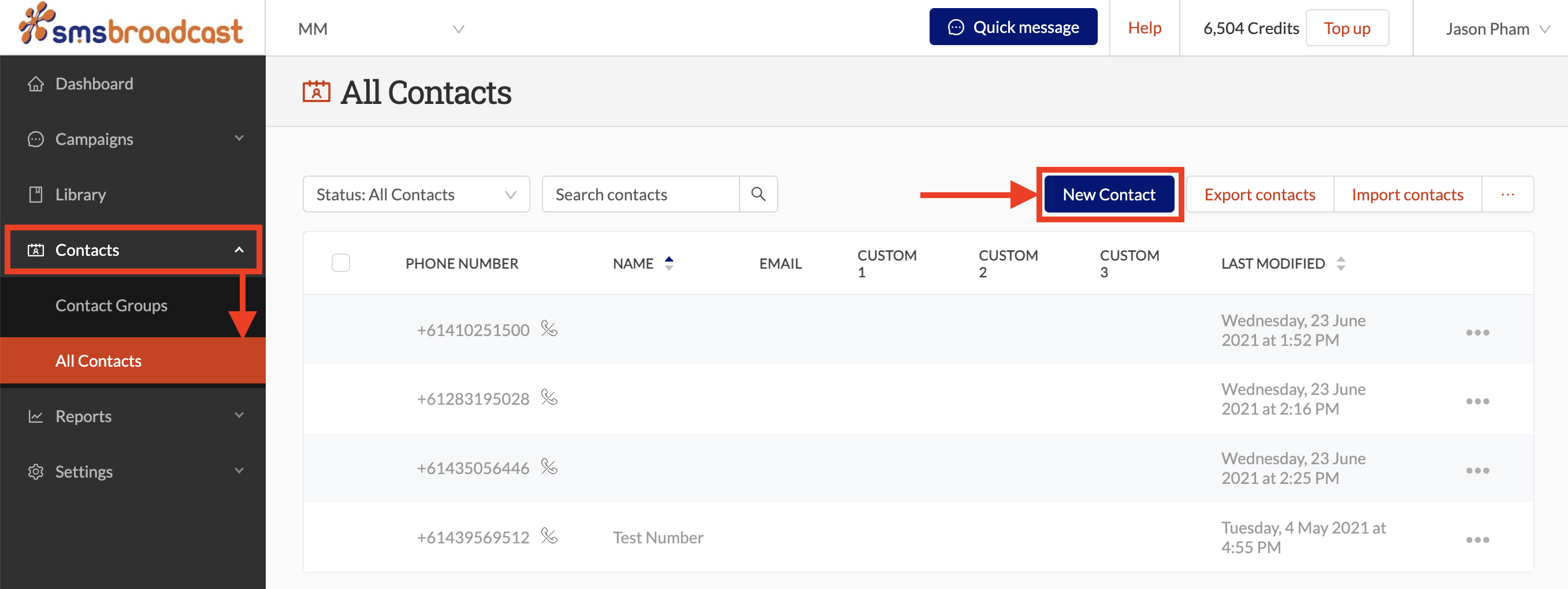Click the CUSTOM 1 column header

pyautogui.click(x=887, y=263)
